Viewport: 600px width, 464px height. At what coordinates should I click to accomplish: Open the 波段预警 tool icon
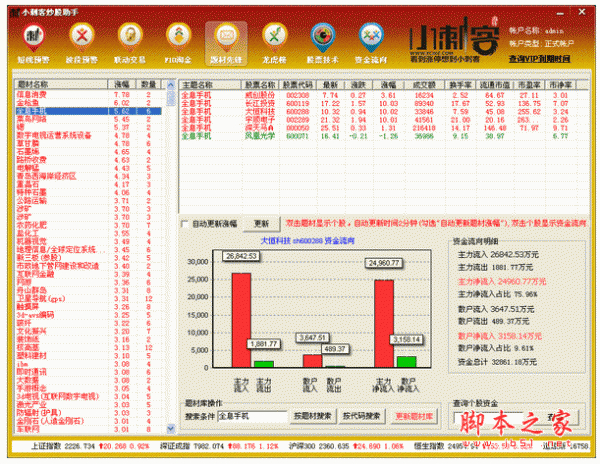82,43
